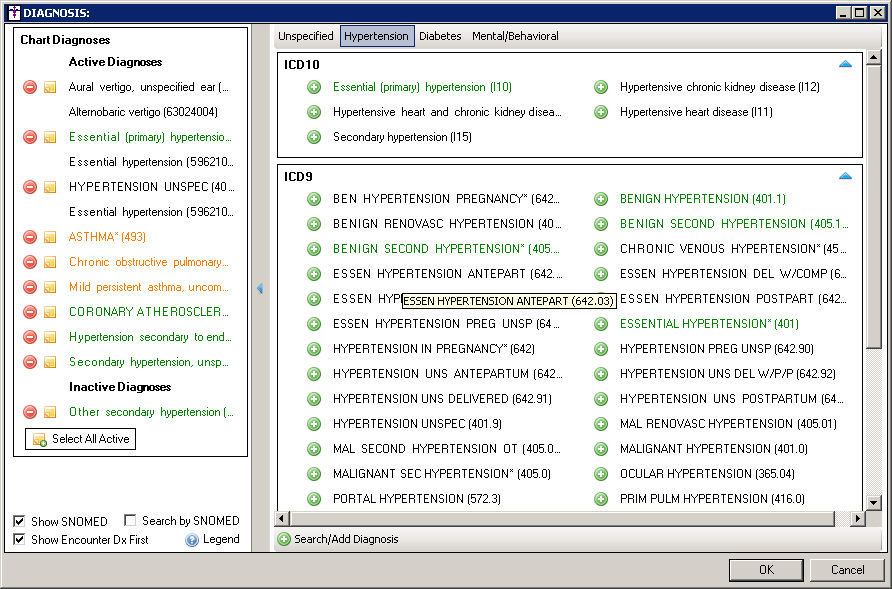Toggle Show Encounter Dx First checkbox
Viewport: 892px width, 589px height.
(20, 540)
